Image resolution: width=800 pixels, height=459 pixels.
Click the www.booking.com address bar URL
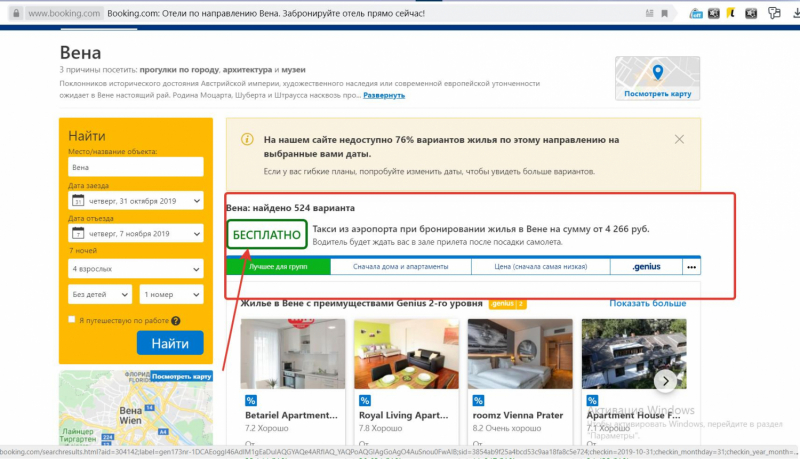64,13
